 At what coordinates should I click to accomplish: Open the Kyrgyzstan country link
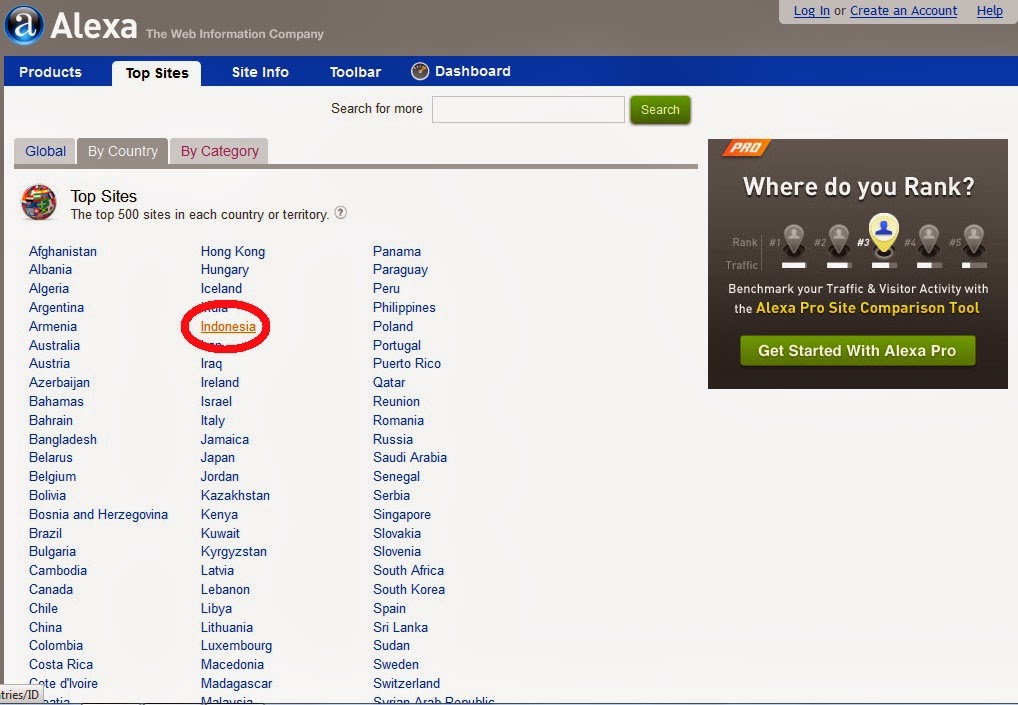tap(234, 552)
